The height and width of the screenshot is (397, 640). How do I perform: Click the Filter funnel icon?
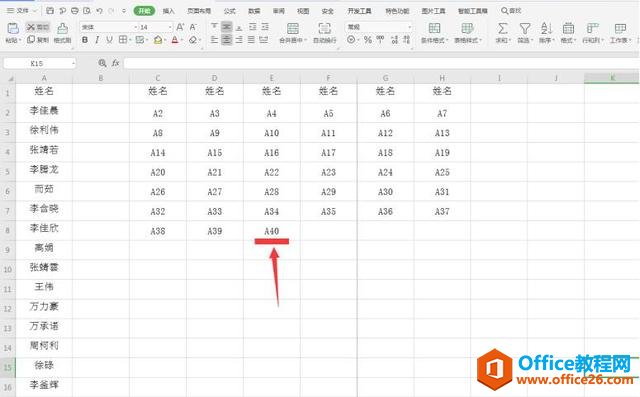(525, 28)
